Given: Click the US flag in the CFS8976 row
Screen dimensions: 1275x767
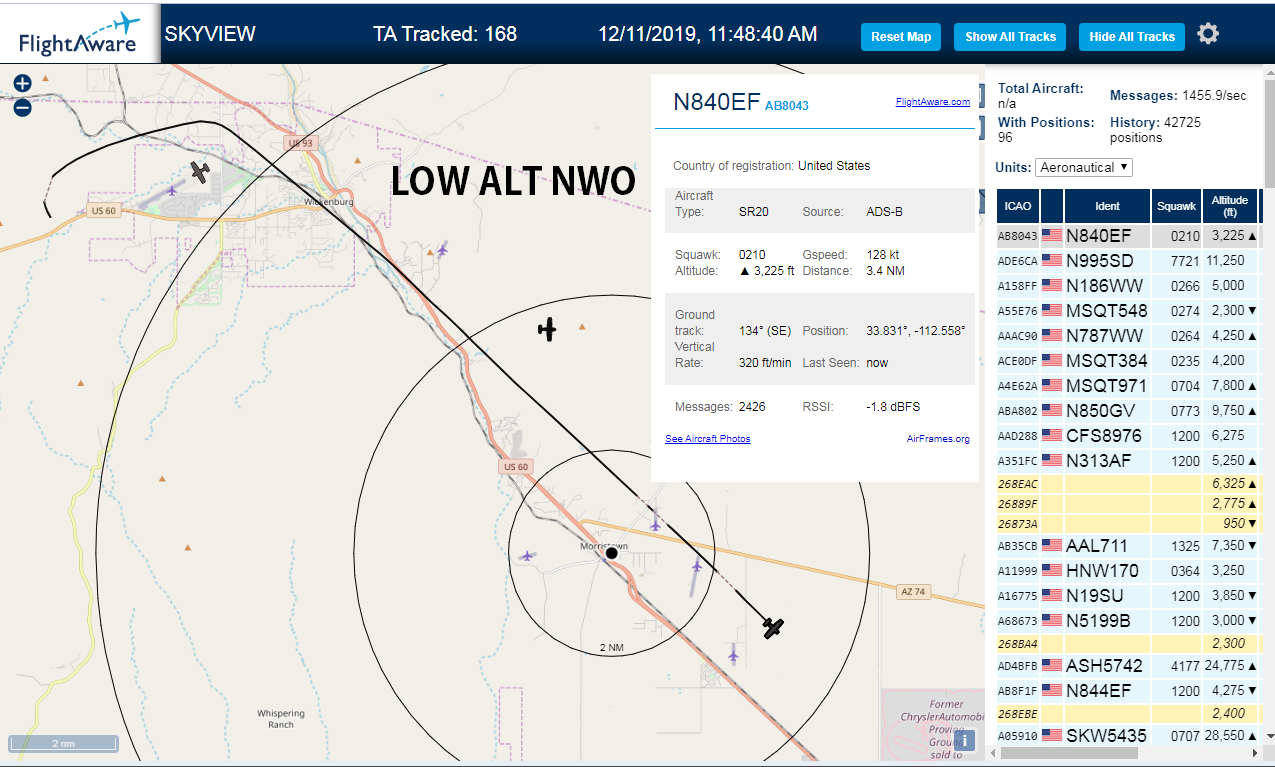Looking at the screenshot, I should pyautogui.click(x=1051, y=436).
